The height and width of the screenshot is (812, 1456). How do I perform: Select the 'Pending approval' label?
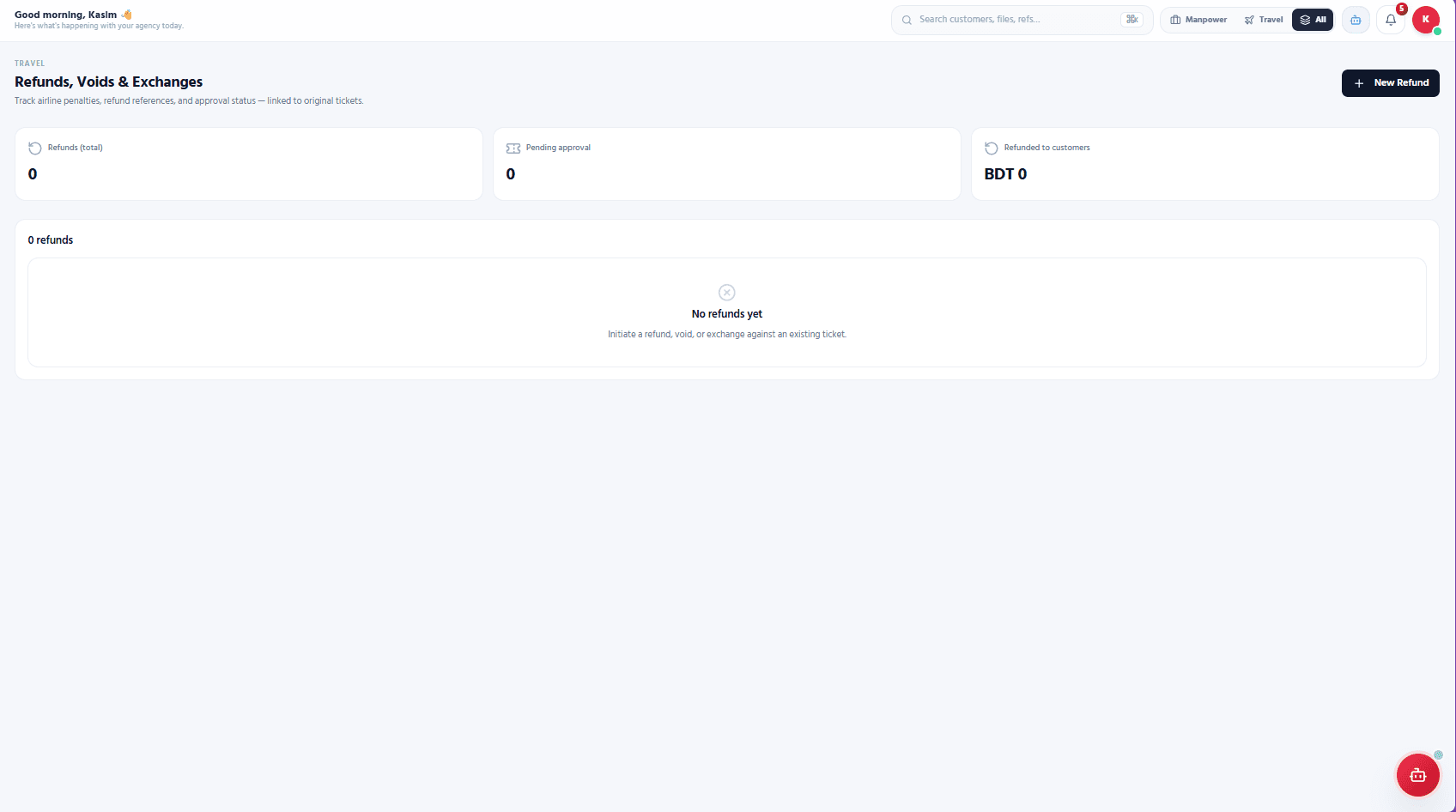click(x=558, y=148)
